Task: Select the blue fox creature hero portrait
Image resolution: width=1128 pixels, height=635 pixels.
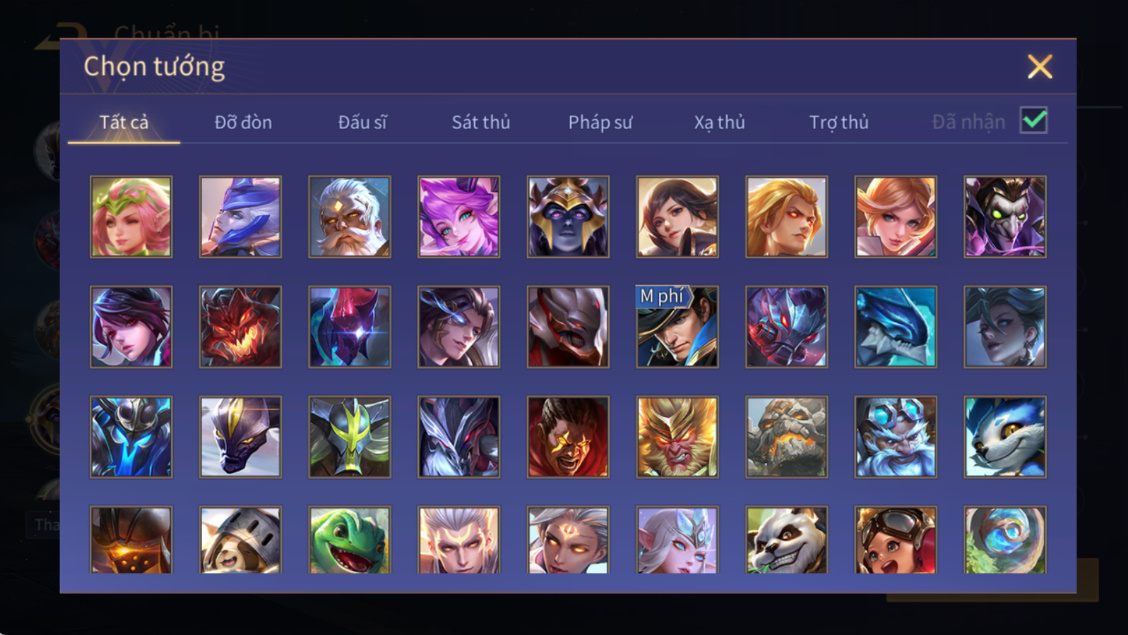Action: (1005, 437)
